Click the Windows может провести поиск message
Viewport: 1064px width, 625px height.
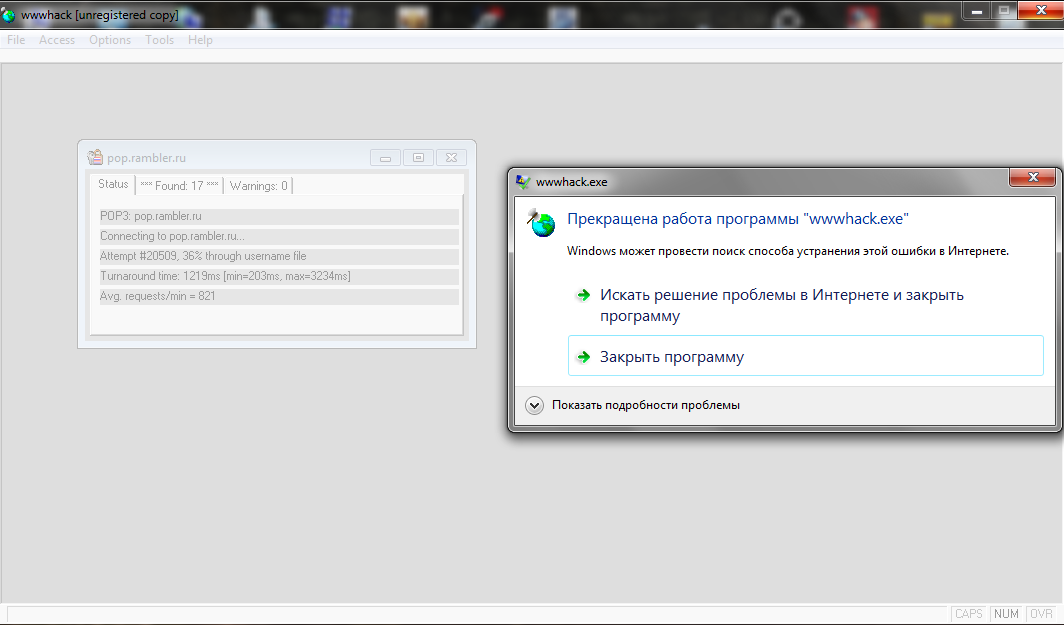click(788, 251)
